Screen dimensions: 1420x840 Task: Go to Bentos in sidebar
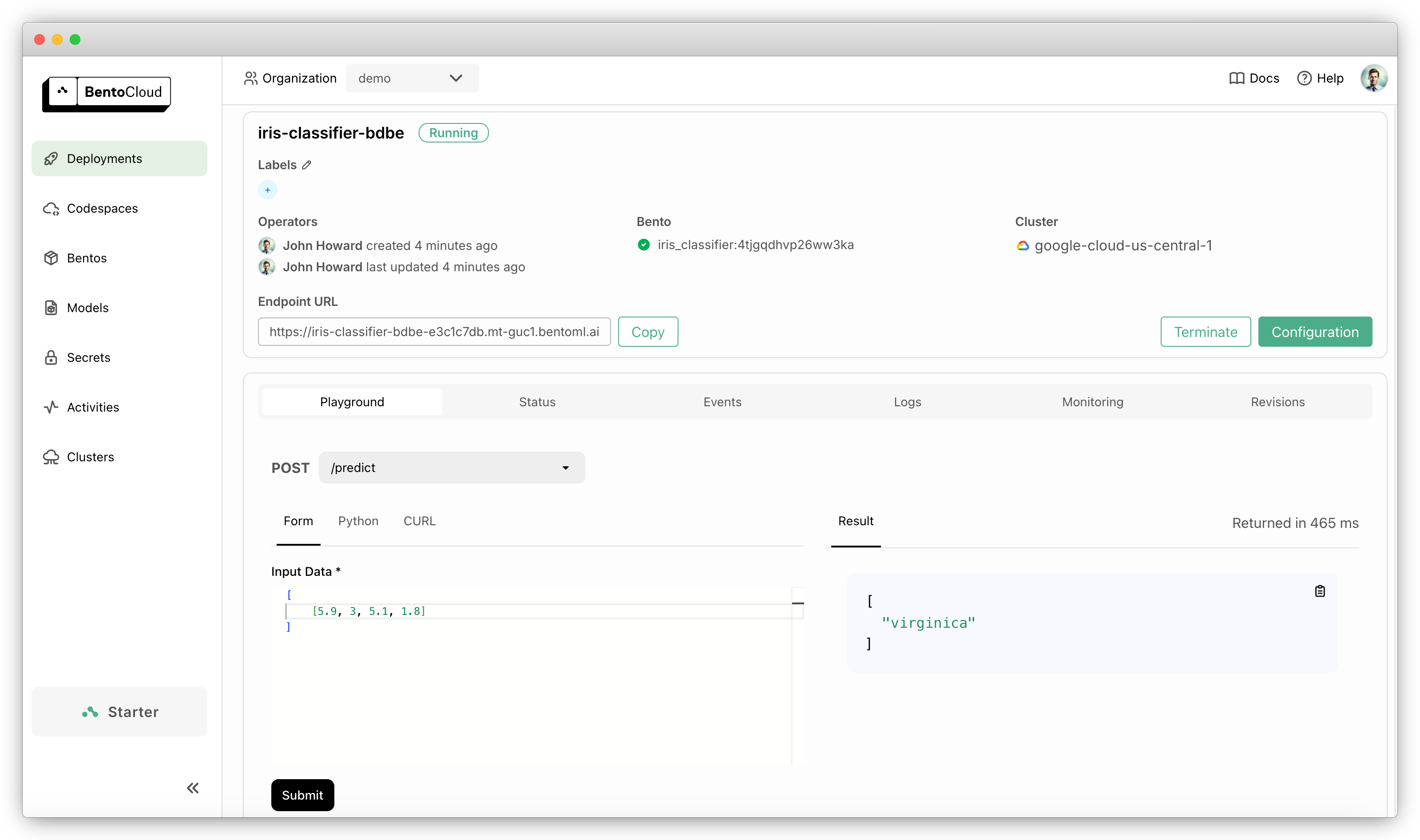click(x=119, y=258)
